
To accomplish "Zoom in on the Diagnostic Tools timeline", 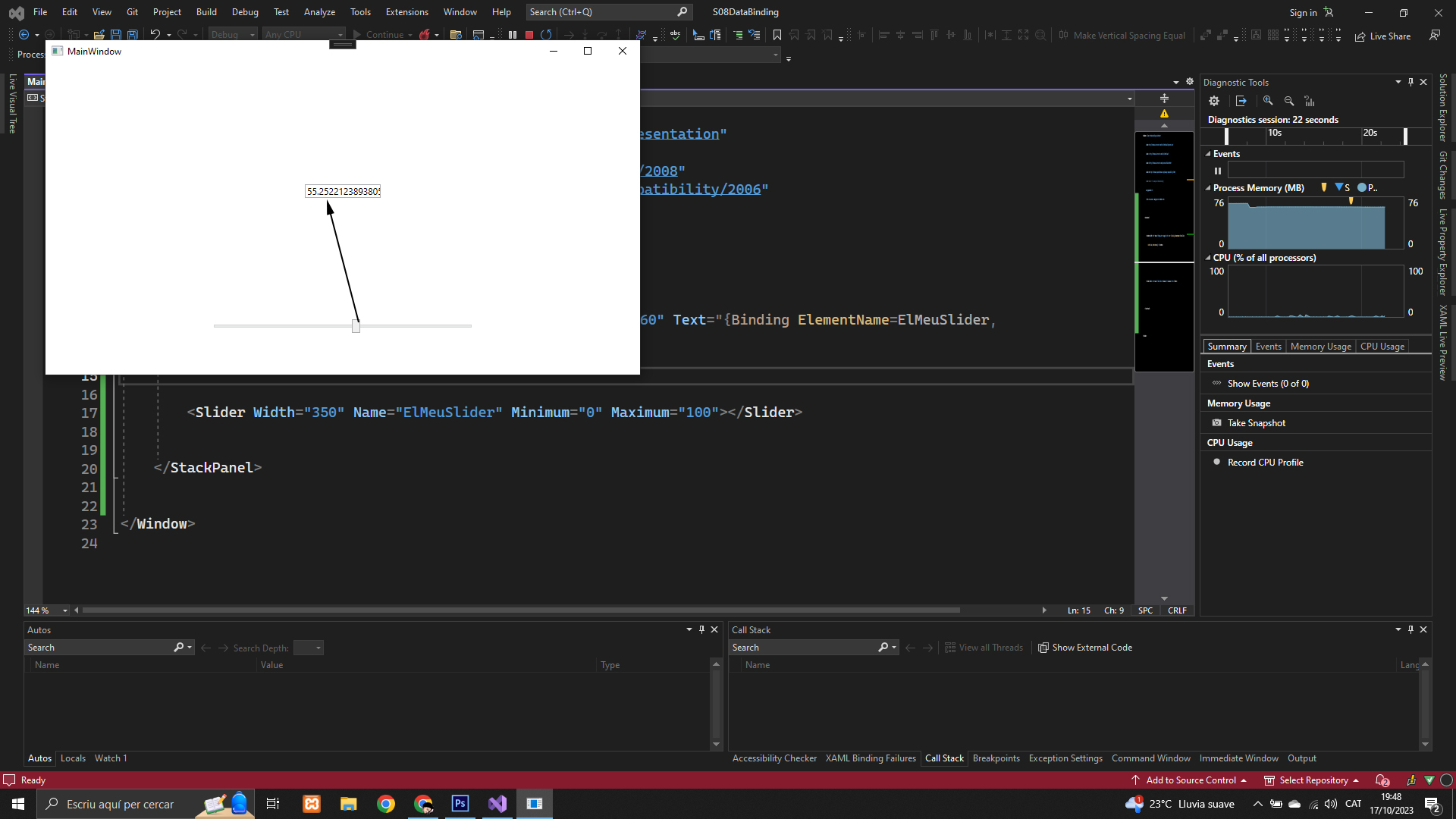I will (1268, 101).
